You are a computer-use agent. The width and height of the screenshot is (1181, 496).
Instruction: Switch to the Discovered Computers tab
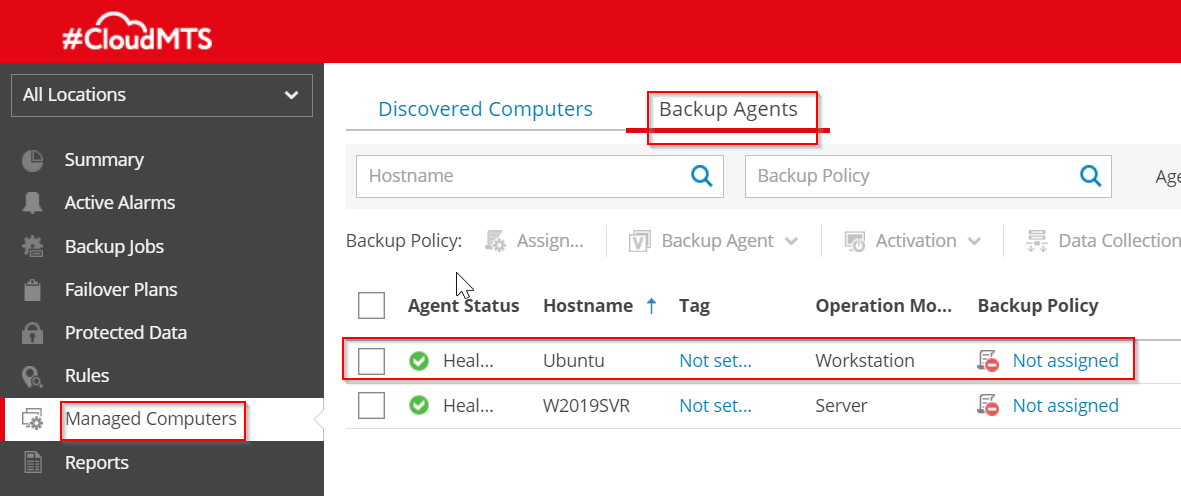pos(485,109)
